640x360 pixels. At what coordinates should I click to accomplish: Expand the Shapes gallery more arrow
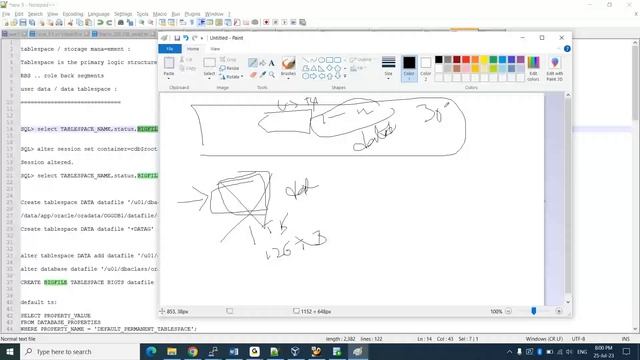(345, 76)
